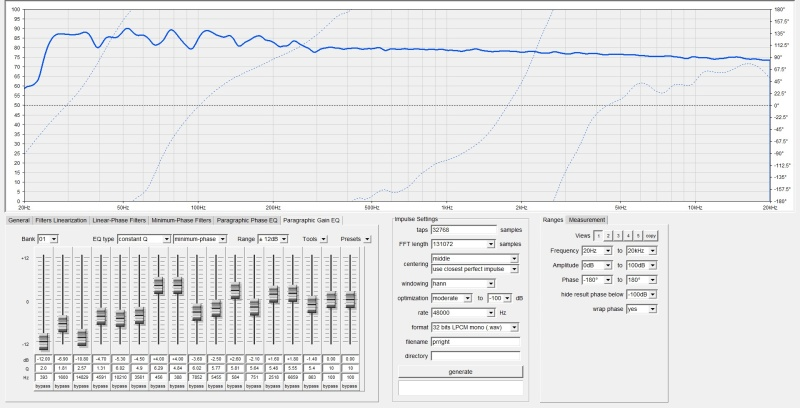The width and height of the screenshot is (800, 408).
Task: Click the first EQ band gain slider handle
Action: pyautogui.click(x=43, y=341)
